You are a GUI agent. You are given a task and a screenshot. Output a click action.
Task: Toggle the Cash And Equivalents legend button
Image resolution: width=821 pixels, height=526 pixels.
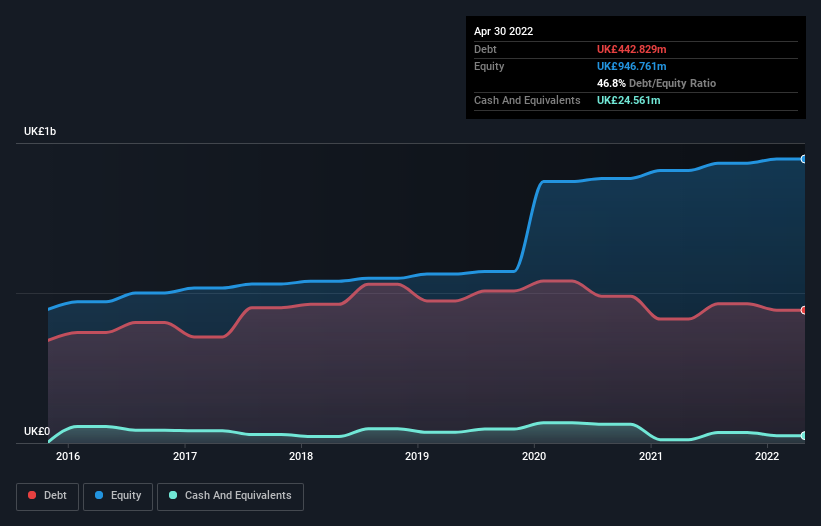coord(230,496)
